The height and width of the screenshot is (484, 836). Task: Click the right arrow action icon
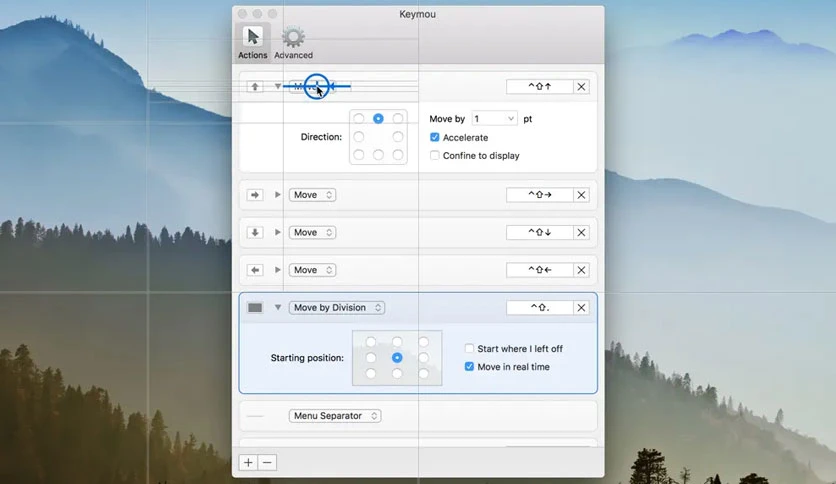[x=255, y=195]
